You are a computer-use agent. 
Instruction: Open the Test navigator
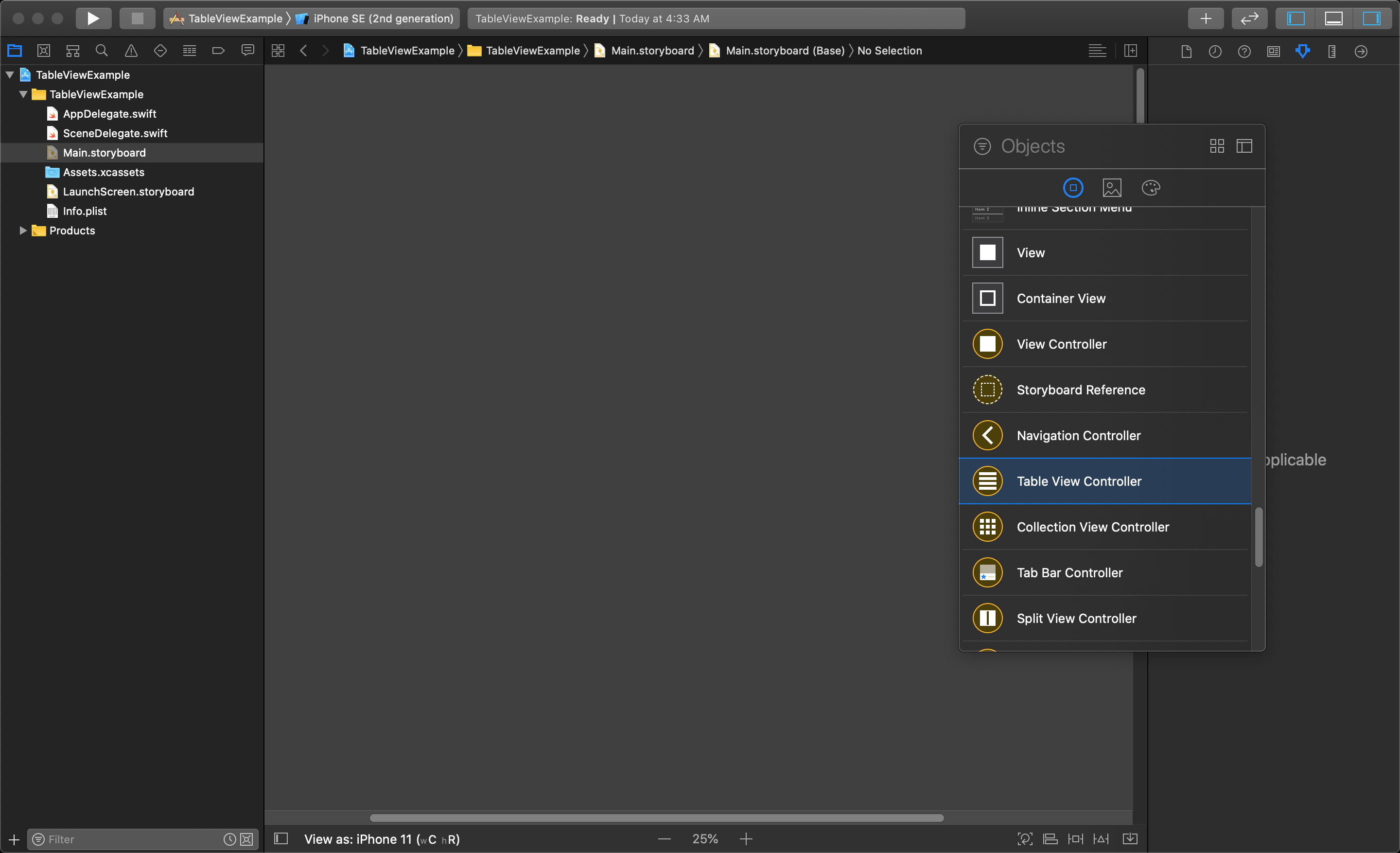pos(160,51)
